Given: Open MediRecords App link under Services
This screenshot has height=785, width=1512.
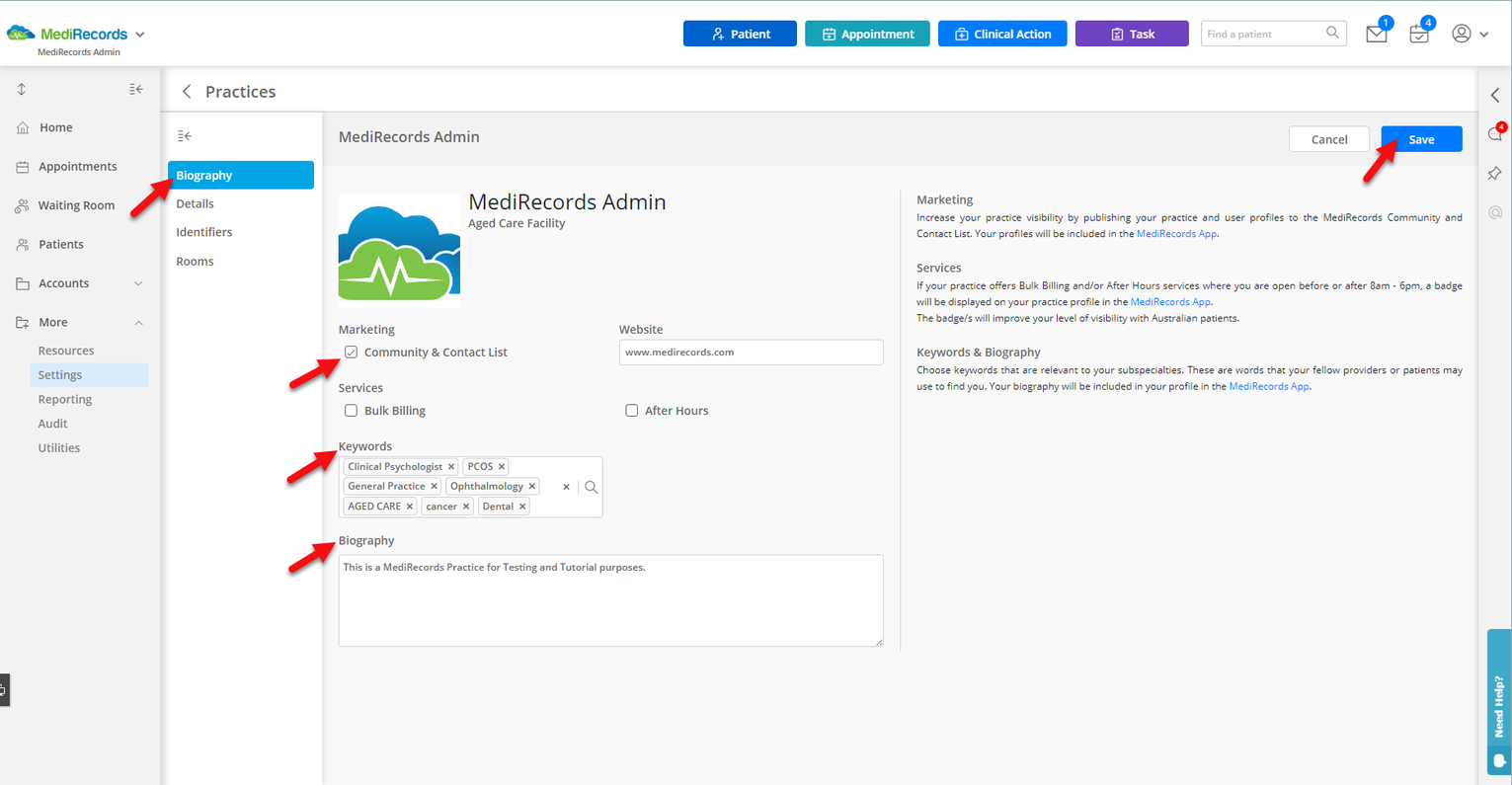Looking at the screenshot, I should (x=1170, y=302).
